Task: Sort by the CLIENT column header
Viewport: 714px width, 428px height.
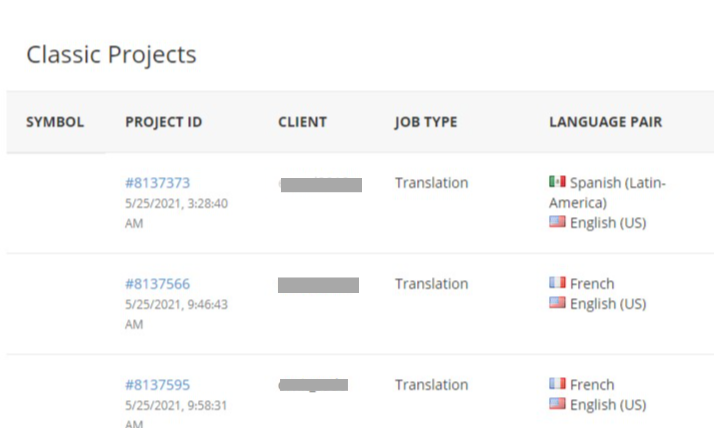Action: click(302, 122)
